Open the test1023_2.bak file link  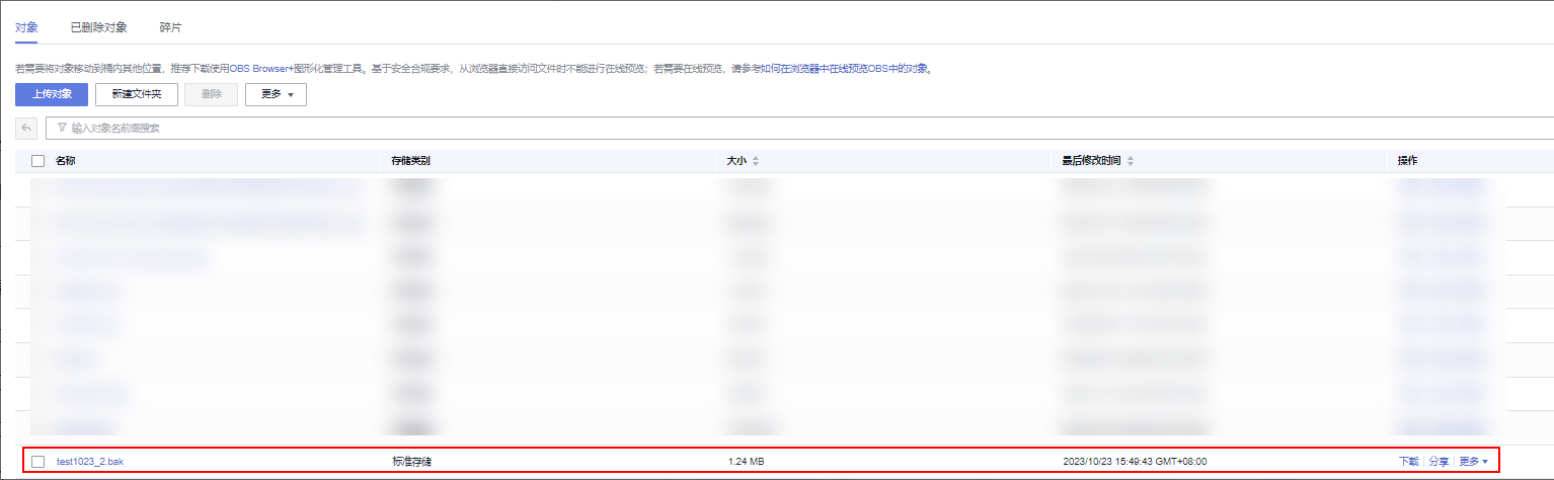pos(90,461)
